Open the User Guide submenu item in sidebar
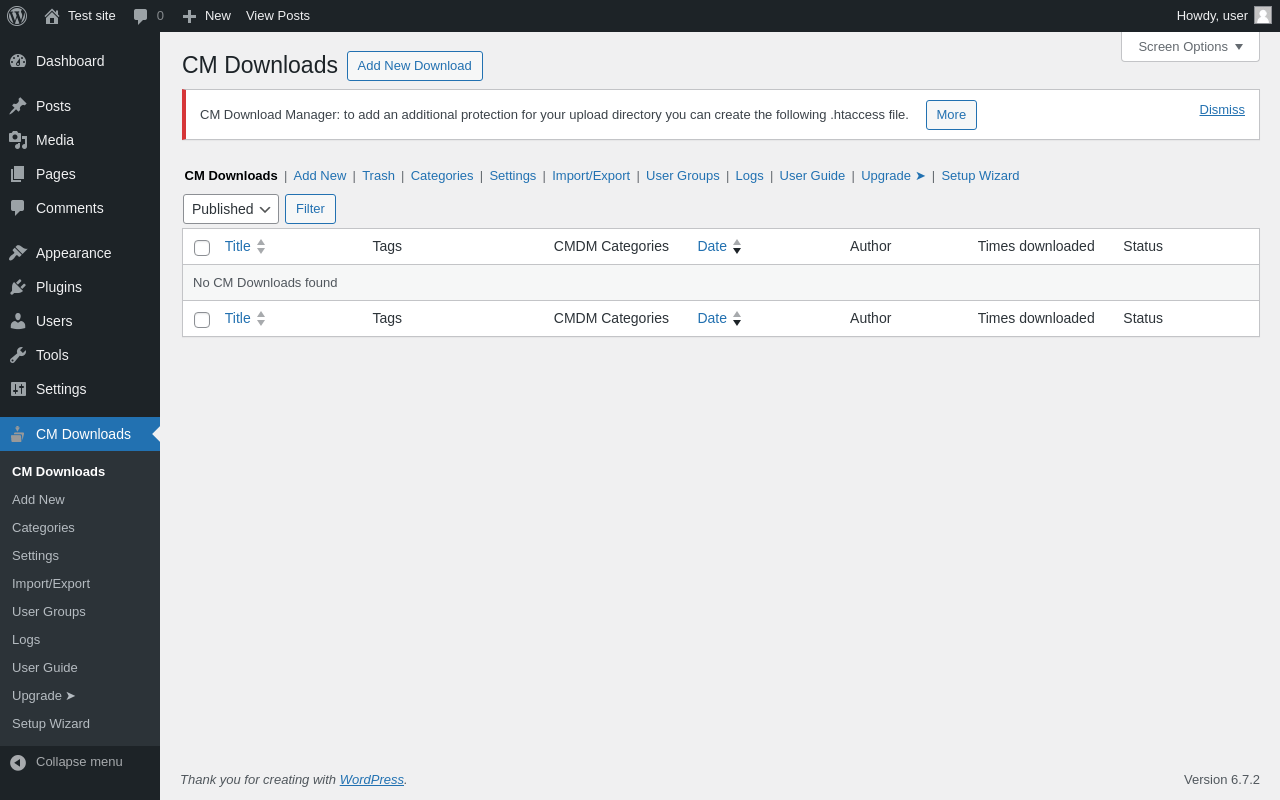The height and width of the screenshot is (800, 1280). point(45,667)
